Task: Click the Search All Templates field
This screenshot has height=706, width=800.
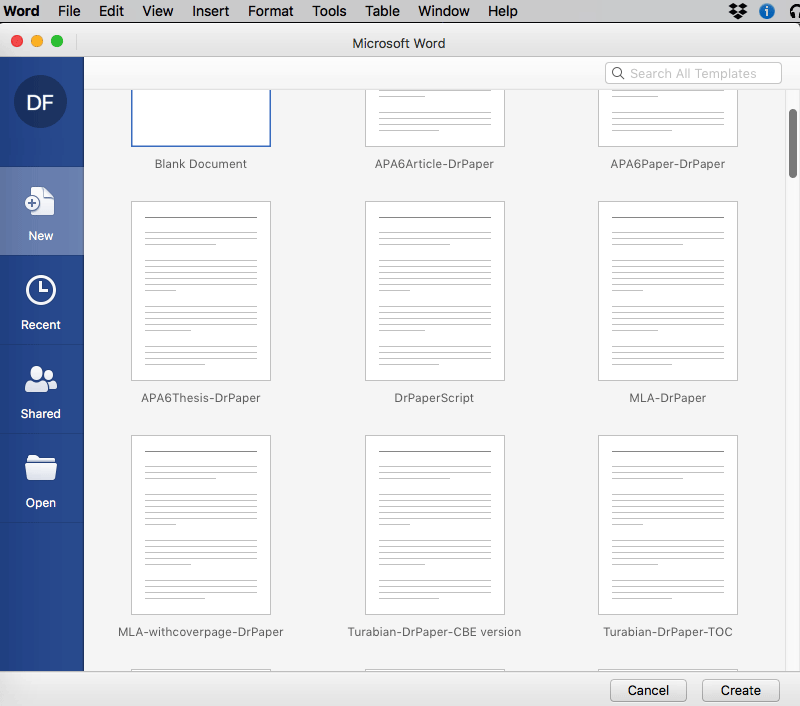Action: tap(694, 73)
